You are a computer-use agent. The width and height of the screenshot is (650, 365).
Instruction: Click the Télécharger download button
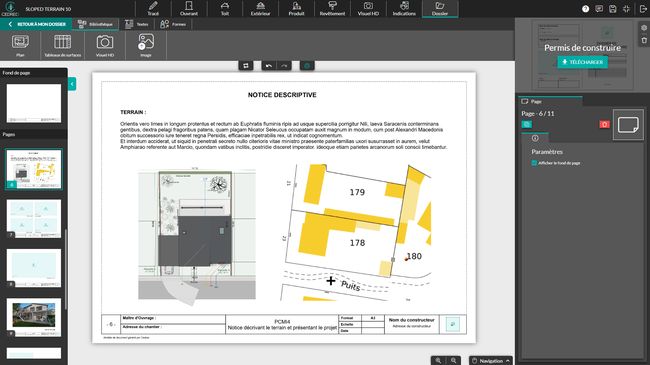tap(582, 62)
